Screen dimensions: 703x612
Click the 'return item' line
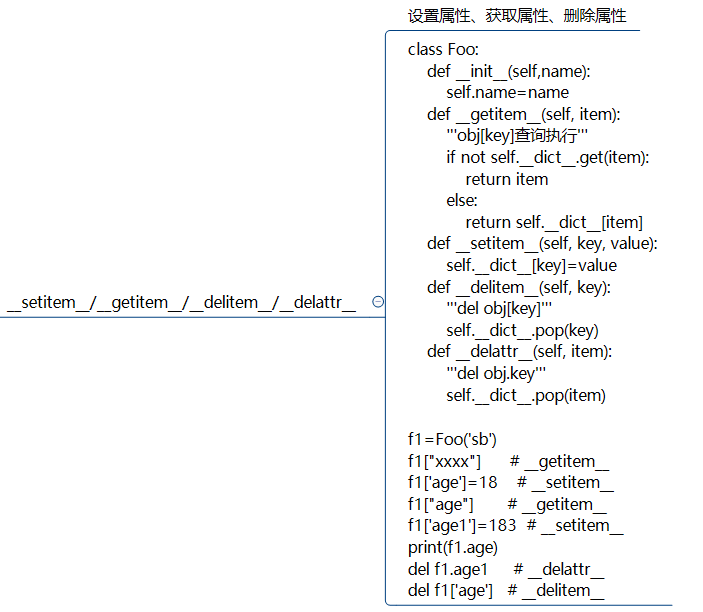coord(507,179)
